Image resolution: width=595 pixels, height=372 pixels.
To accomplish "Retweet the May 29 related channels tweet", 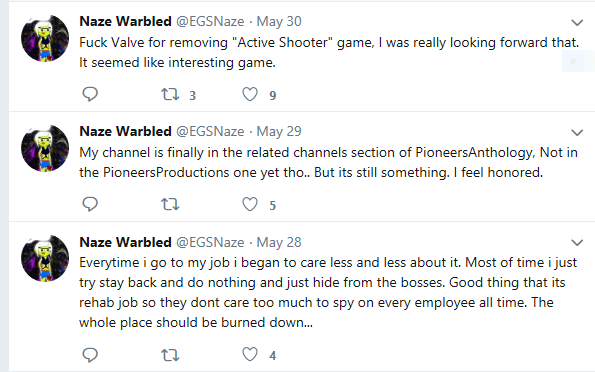I will [x=170, y=205].
